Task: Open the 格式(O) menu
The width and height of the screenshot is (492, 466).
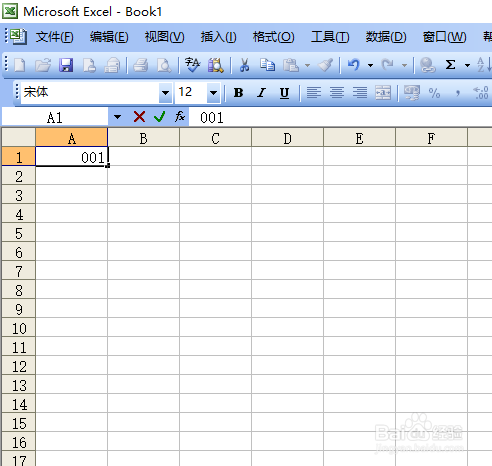Action: pos(273,37)
